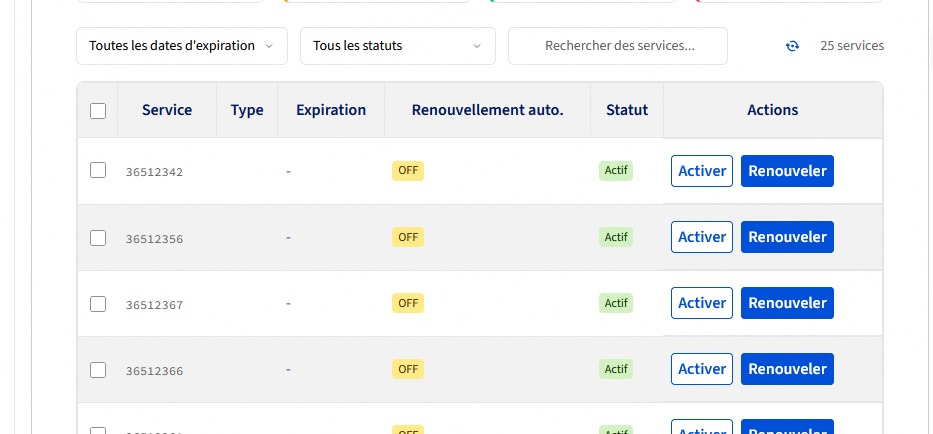
Task: Check the row for service 36512356
Action: pyautogui.click(x=98, y=237)
